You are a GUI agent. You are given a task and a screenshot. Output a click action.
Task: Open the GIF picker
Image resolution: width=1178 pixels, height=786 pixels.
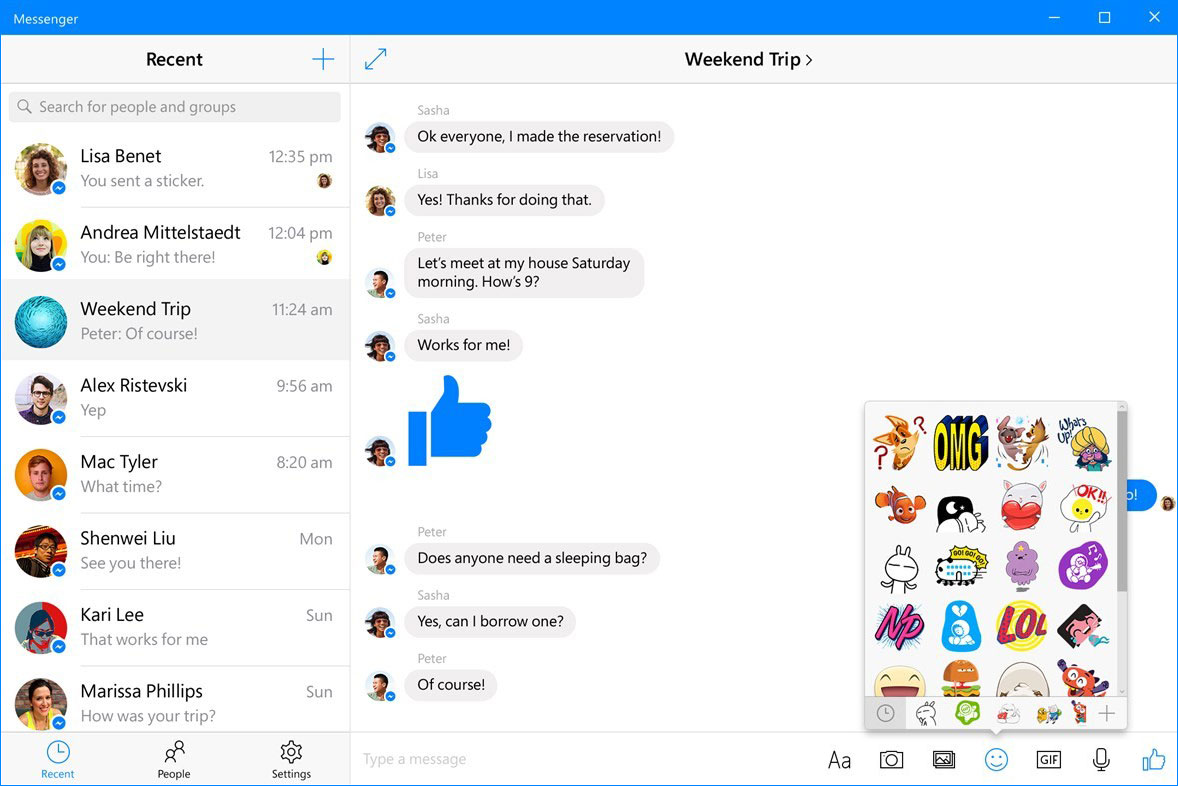[1049, 760]
